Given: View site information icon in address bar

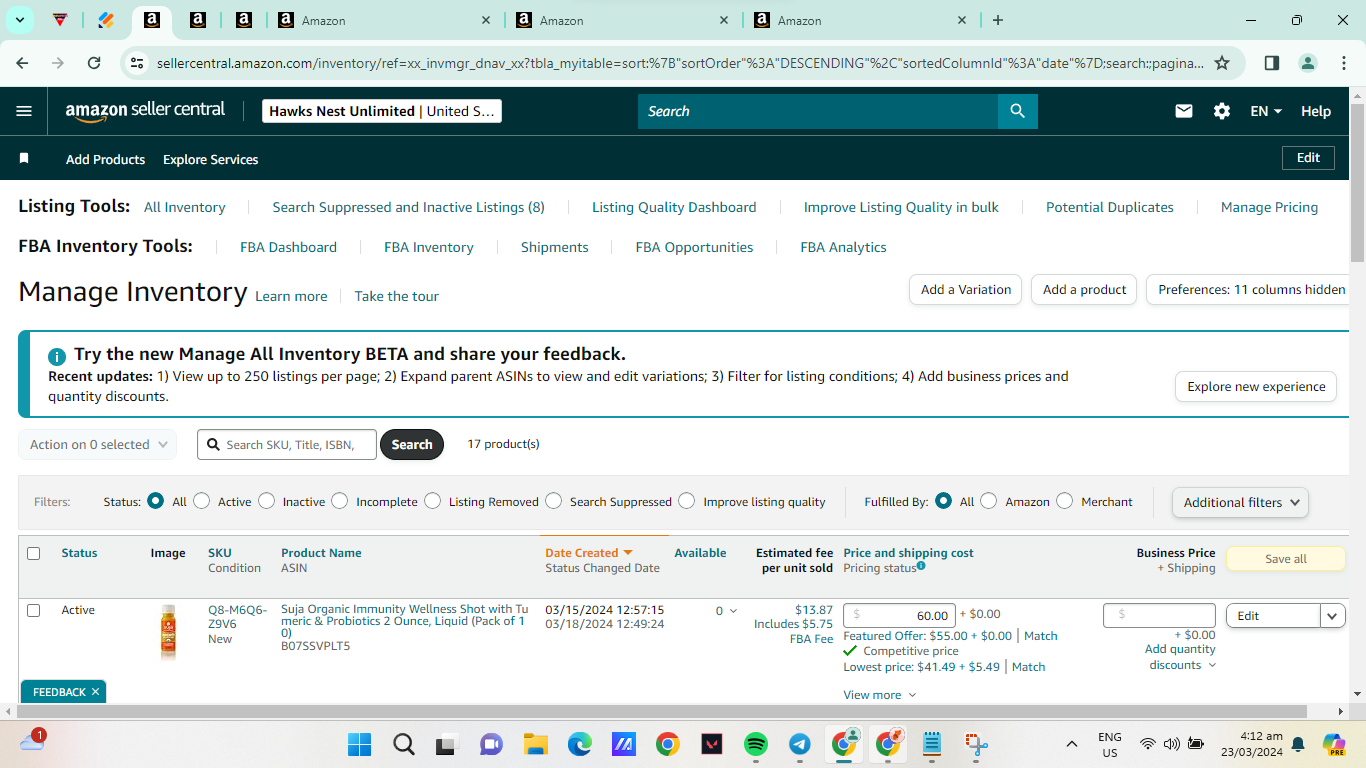Looking at the screenshot, I should [x=137, y=63].
